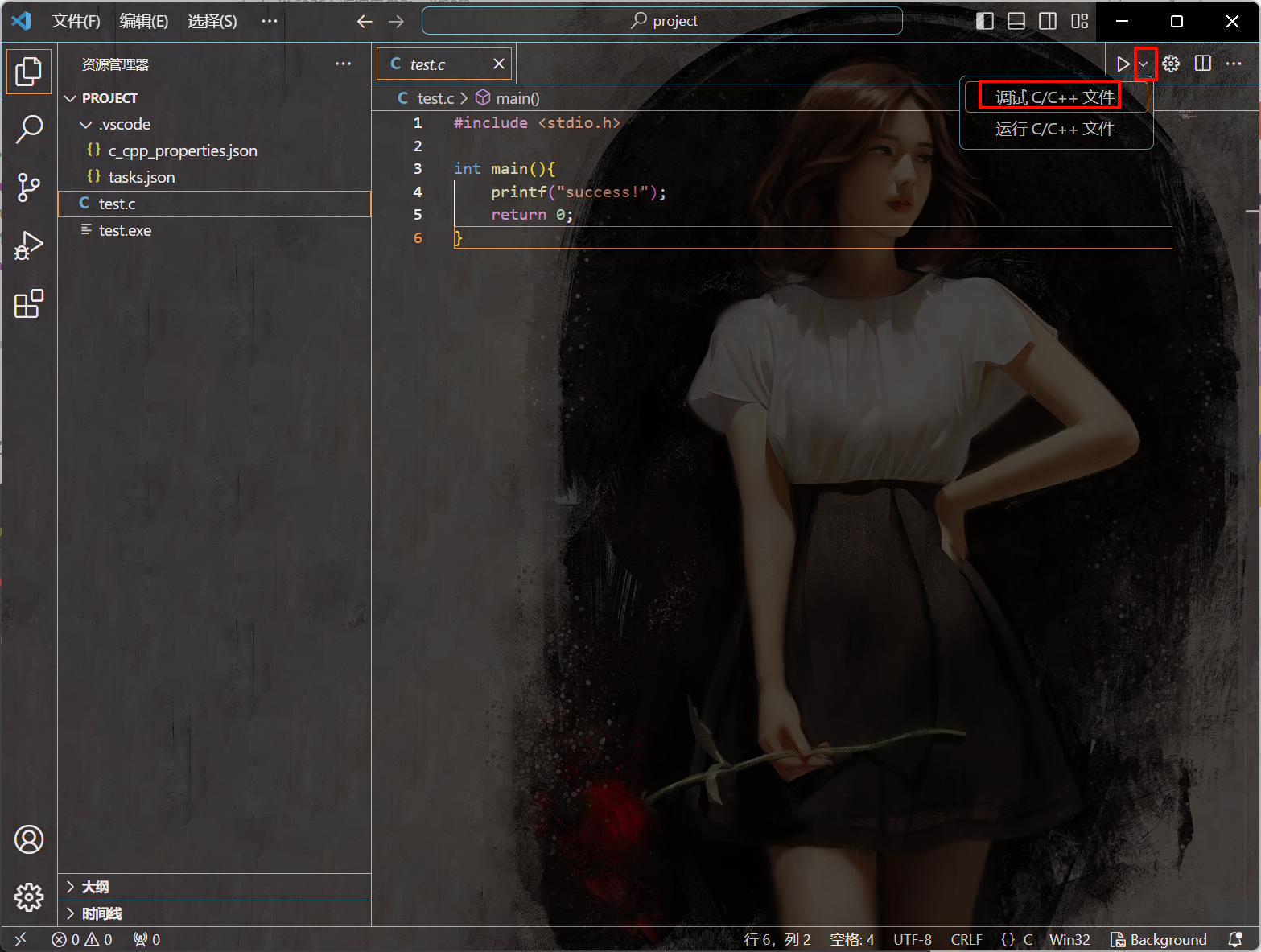Viewport: 1261px width, 952px height.
Task: Click the return 0; line
Action: pos(532,215)
